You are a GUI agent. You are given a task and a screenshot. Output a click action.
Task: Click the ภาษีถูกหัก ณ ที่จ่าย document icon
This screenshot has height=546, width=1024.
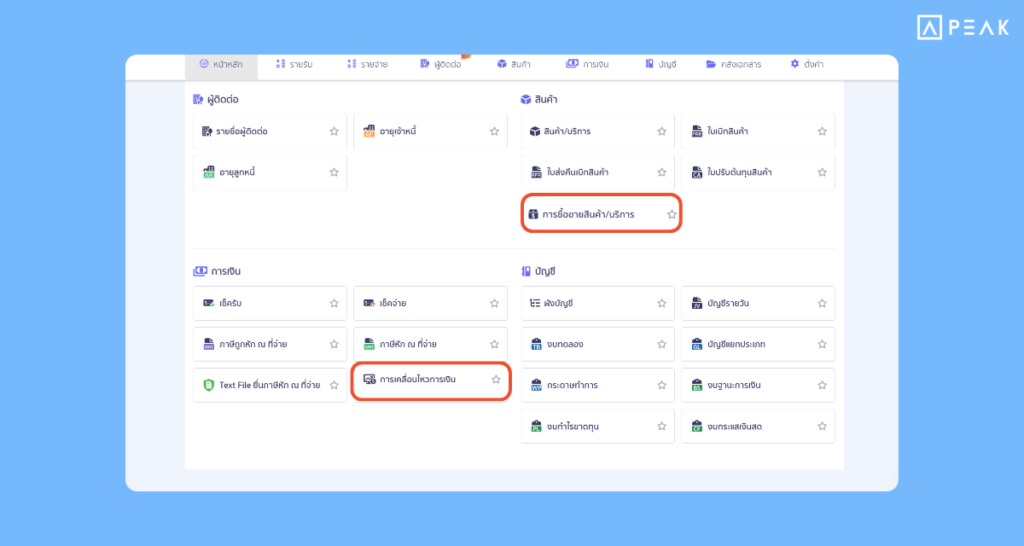coord(208,344)
